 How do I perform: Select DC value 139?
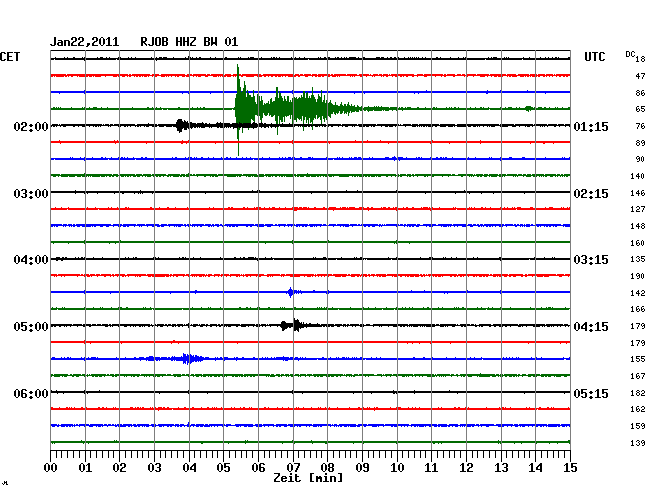tap(638, 443)
